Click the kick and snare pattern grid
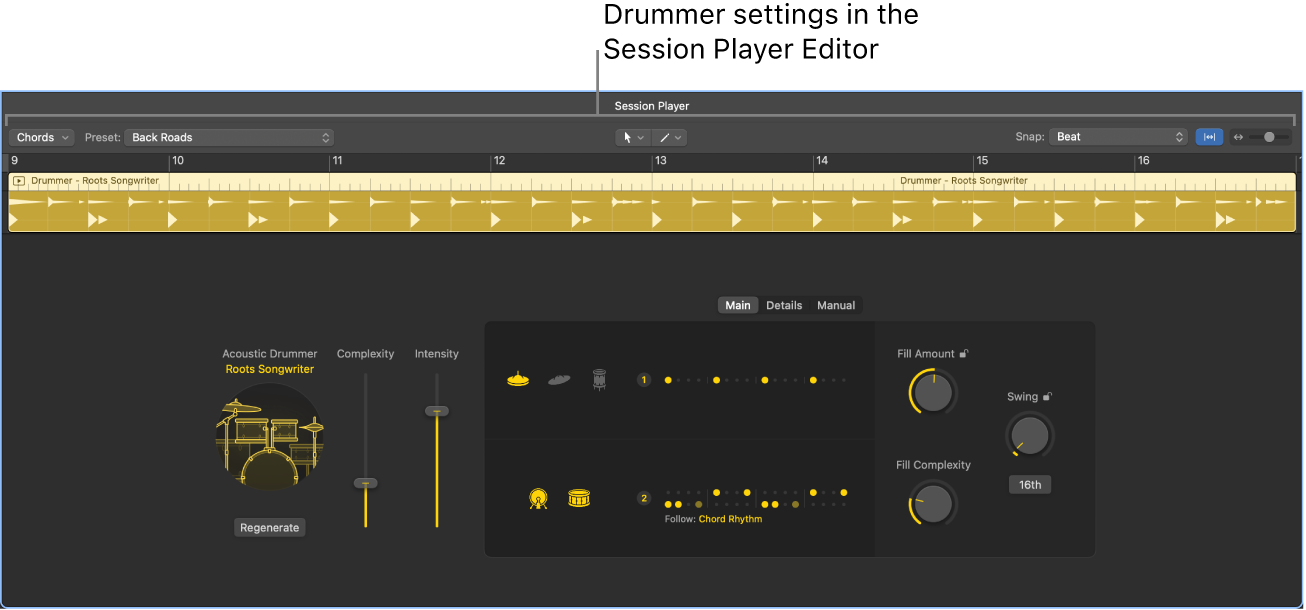Screen dimensions: 1306x610 [x=756, y=498]
